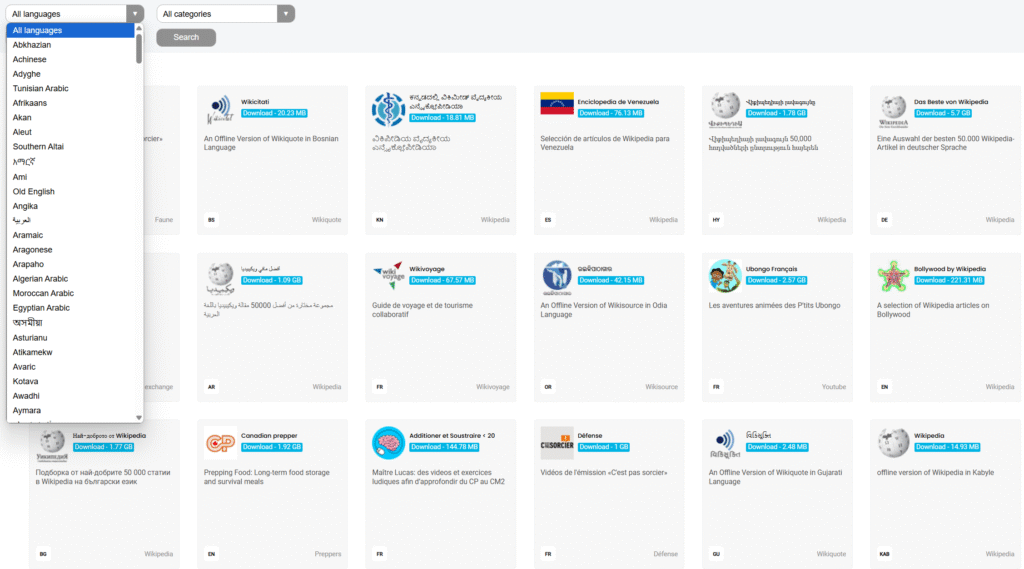Click the C'est pas sorcier Défense icon

(x=557, y=443)
